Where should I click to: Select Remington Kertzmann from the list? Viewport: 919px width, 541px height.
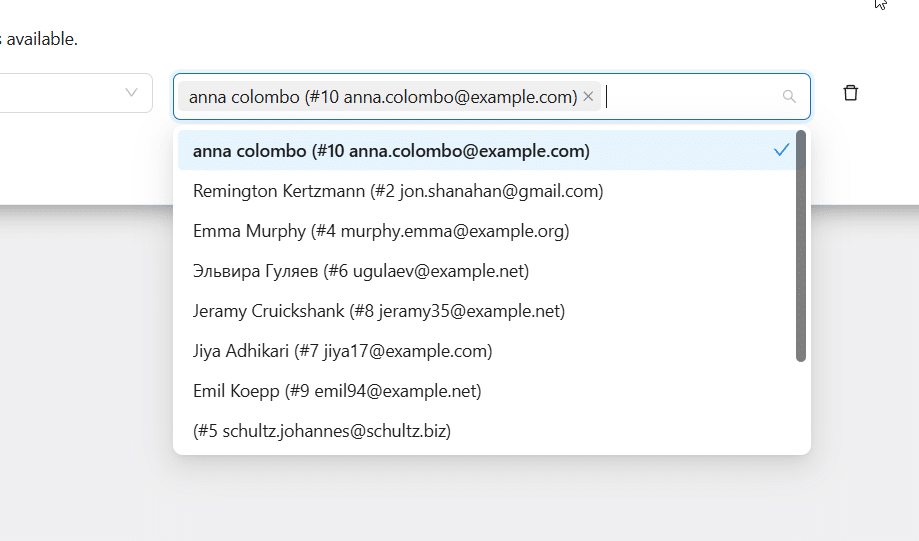[x=397, y=191]
